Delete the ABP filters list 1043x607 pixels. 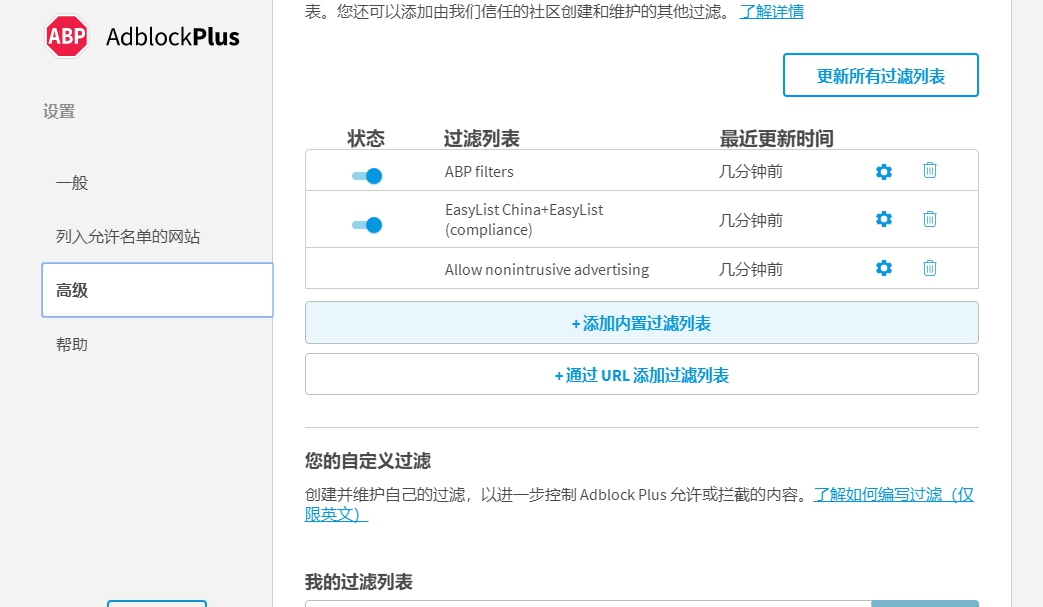pyautogui.click(x=930, y=170)
